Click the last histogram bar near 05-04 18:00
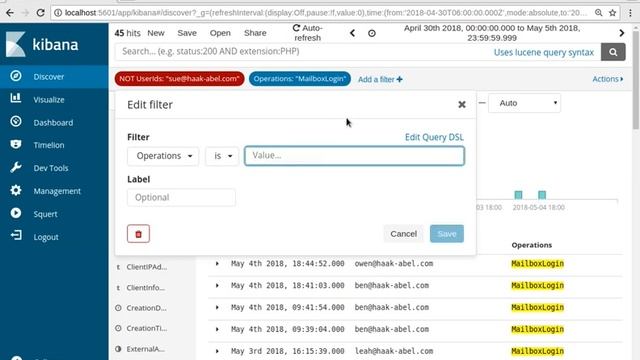This screenshot has height=360, width=640. 542,195
